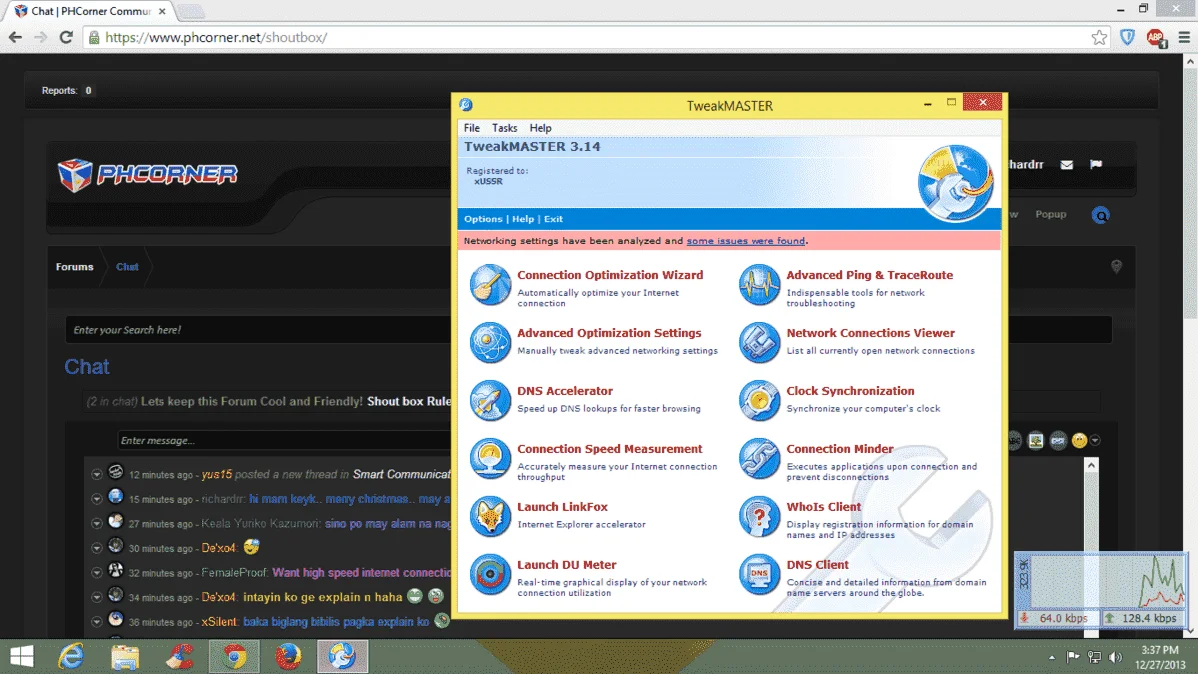Click the Help link in the blue bar
This screenshot has width=1198, height=674.
point(523,219)
